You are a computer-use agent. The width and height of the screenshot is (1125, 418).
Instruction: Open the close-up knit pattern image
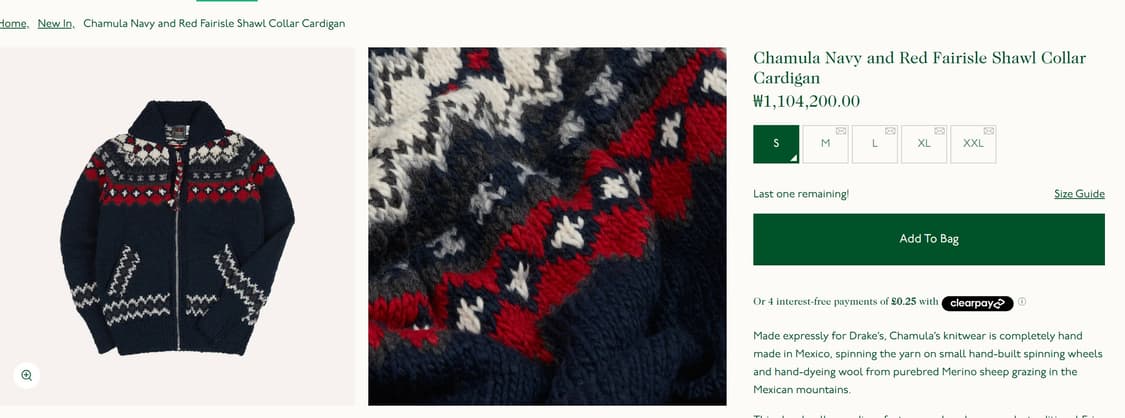(547, 227)
